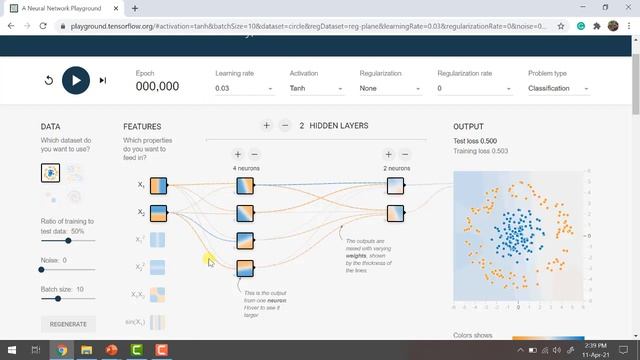Open Task View on the taskbar

[x=36, y=350]
